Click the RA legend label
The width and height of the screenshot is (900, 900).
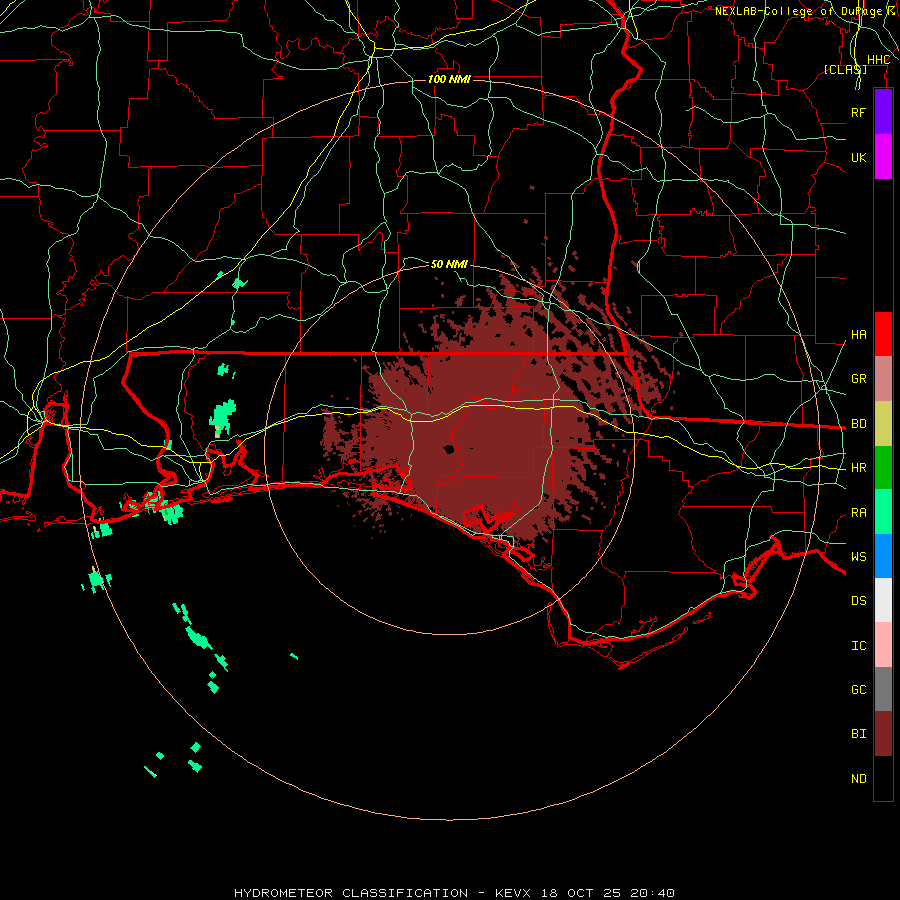tap(858, 513)
